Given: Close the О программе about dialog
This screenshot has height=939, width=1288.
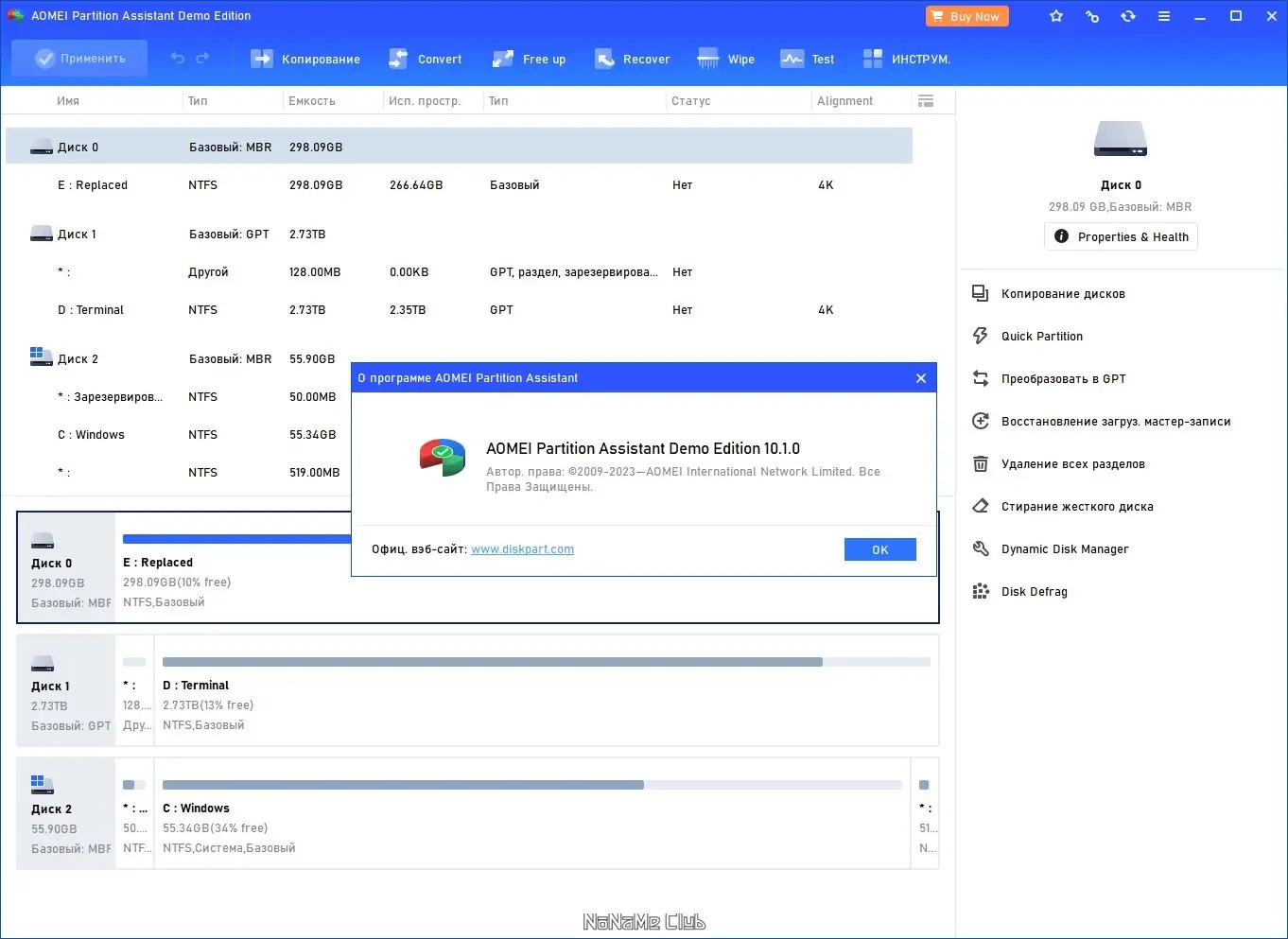Looking at the screenshot, I should pyautogui.click(x=921, y=378).
